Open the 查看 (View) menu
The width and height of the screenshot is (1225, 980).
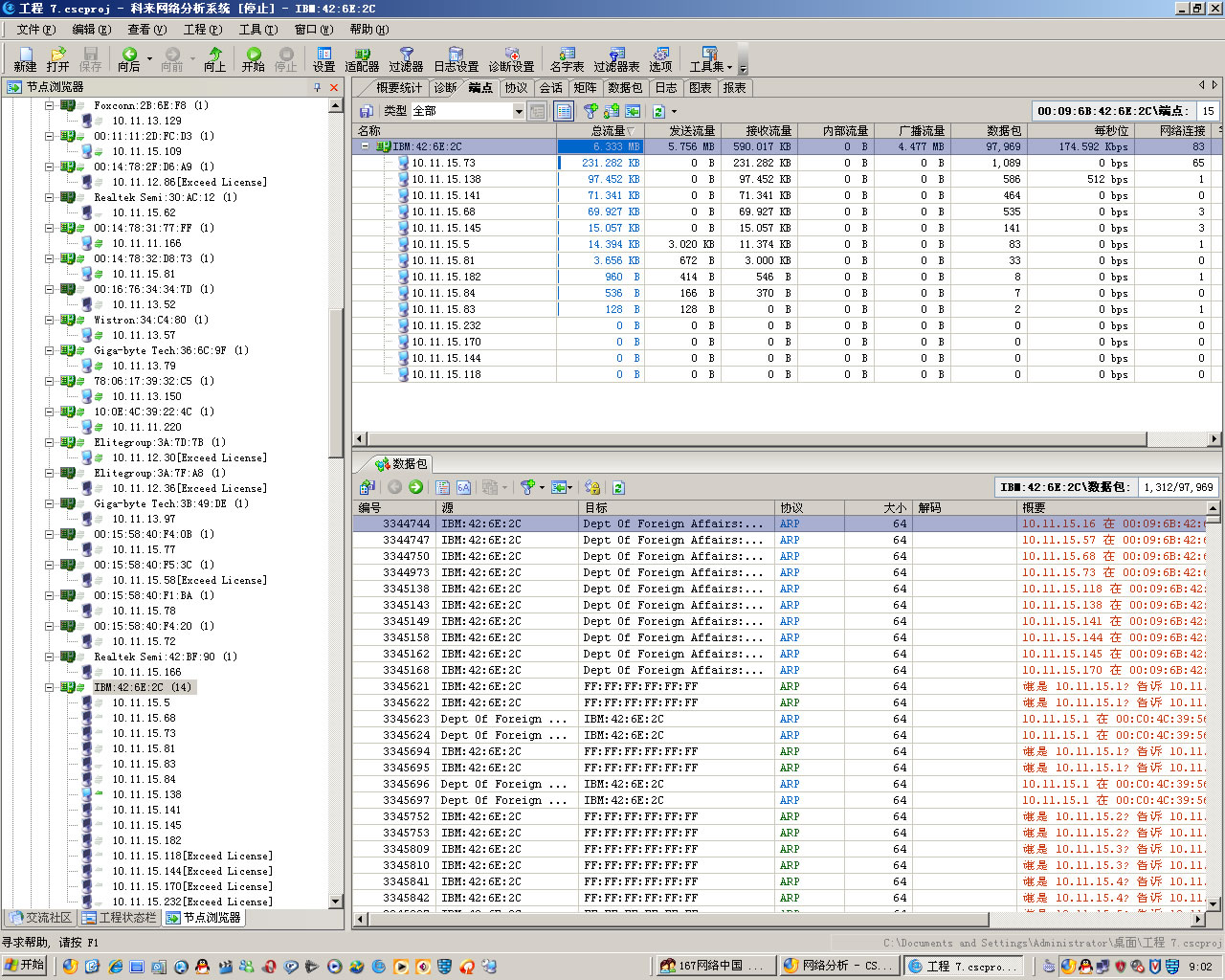[x=146, y=30]
